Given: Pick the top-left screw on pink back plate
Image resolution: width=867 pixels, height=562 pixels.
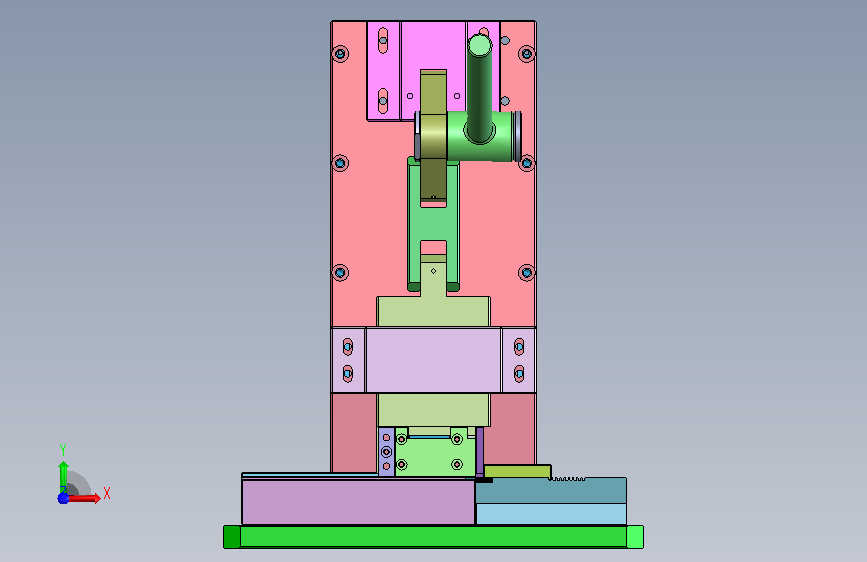Looking at the screenshot, I should [x=340, y=54].
